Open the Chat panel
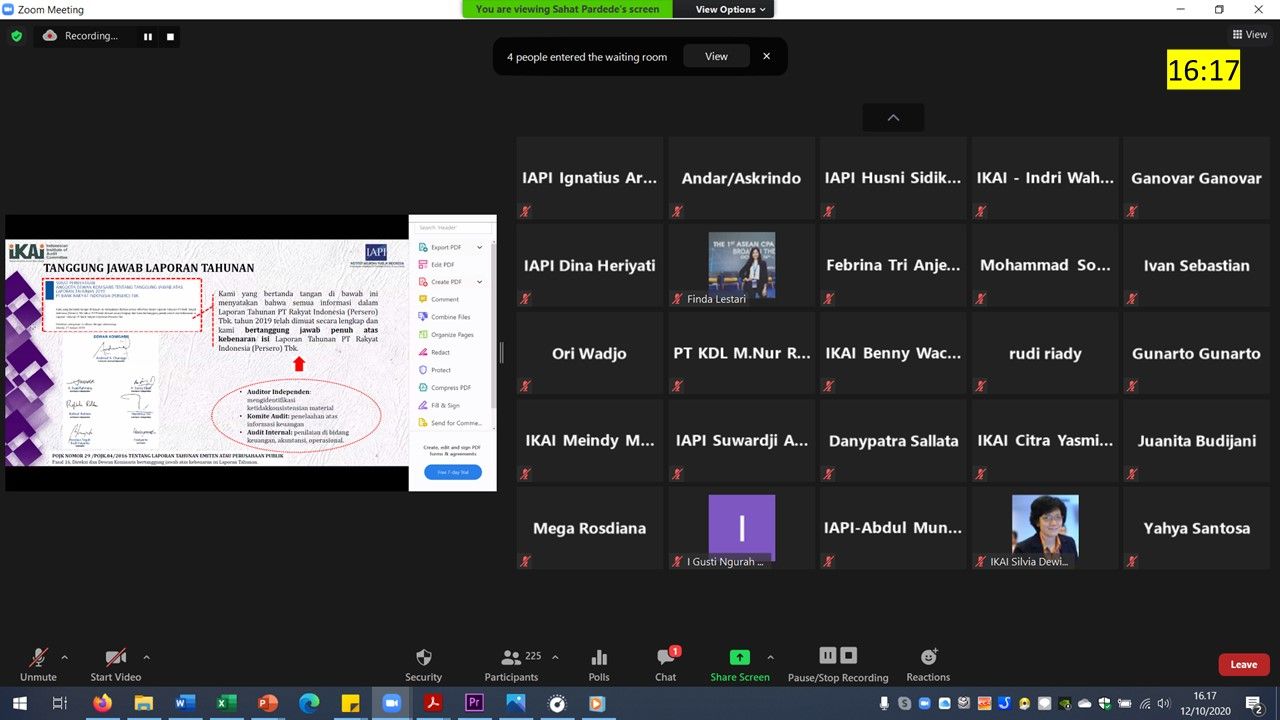The width and height of the screenshot is (1280, 720). point(666,665)
